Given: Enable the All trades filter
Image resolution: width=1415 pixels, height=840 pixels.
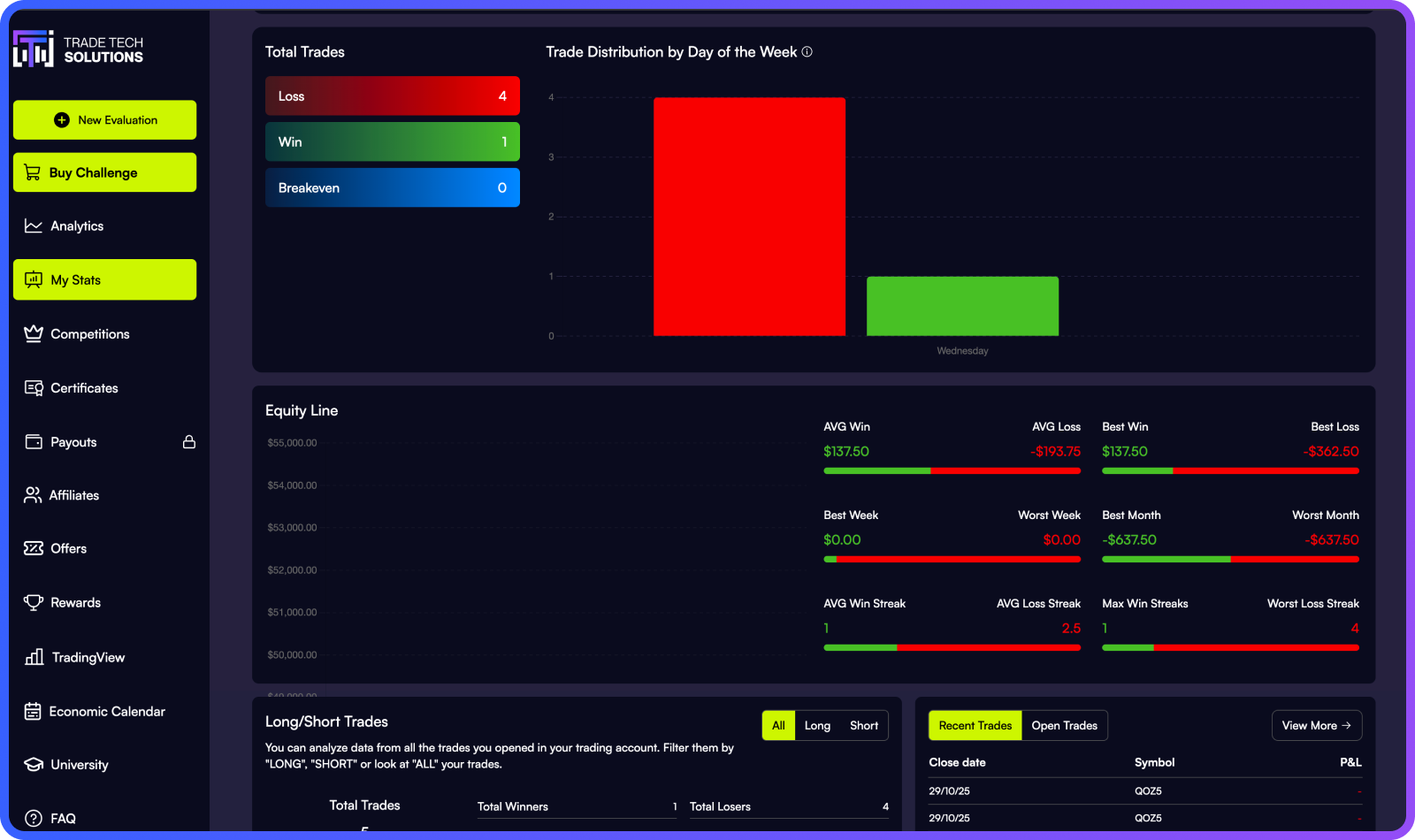Looking at the screenshot, I should pyautogui.click(x=778, y=725).
